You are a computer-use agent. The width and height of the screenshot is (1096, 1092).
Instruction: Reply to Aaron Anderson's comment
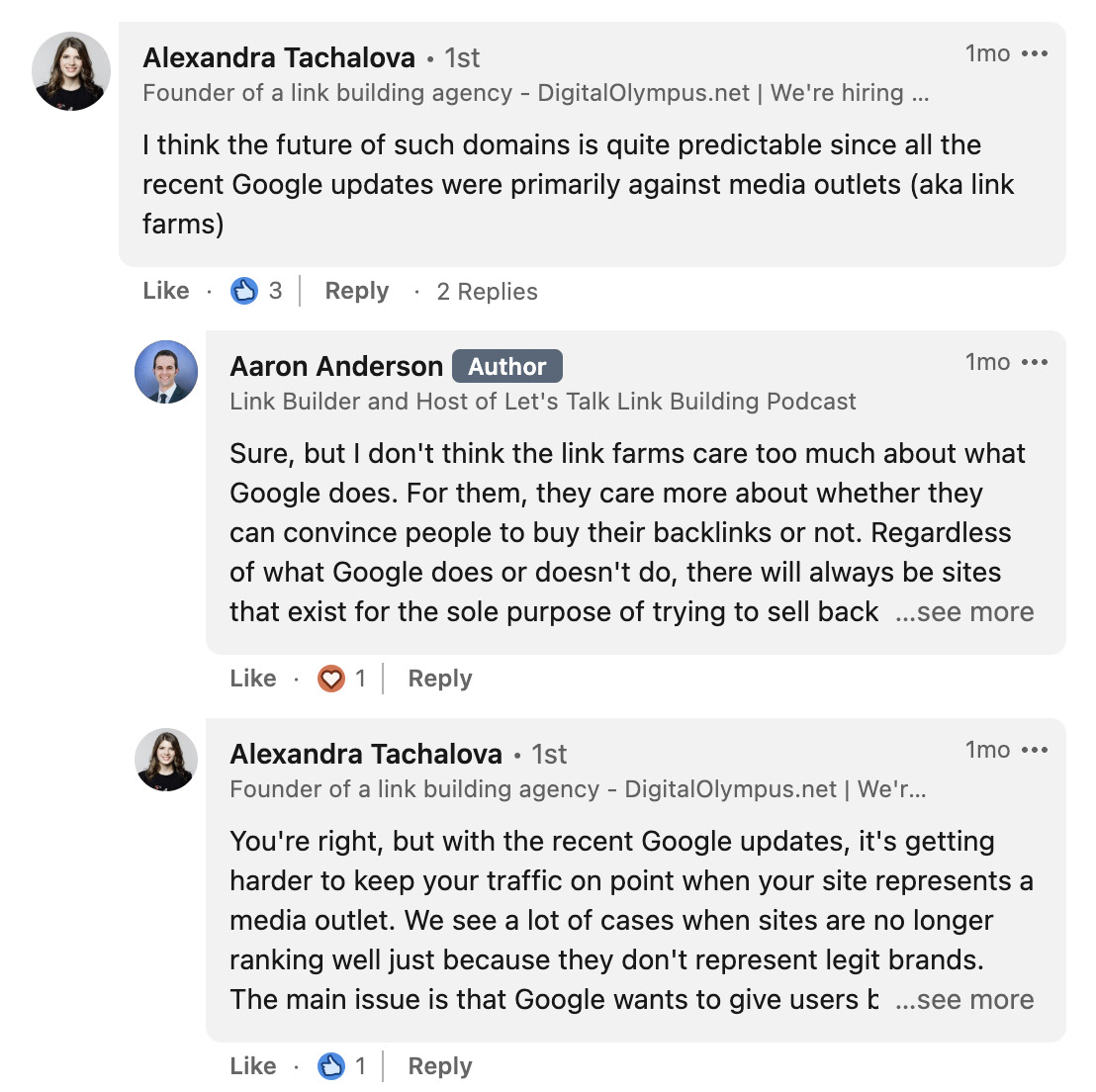pyautogui.click(x=439, y=679)
